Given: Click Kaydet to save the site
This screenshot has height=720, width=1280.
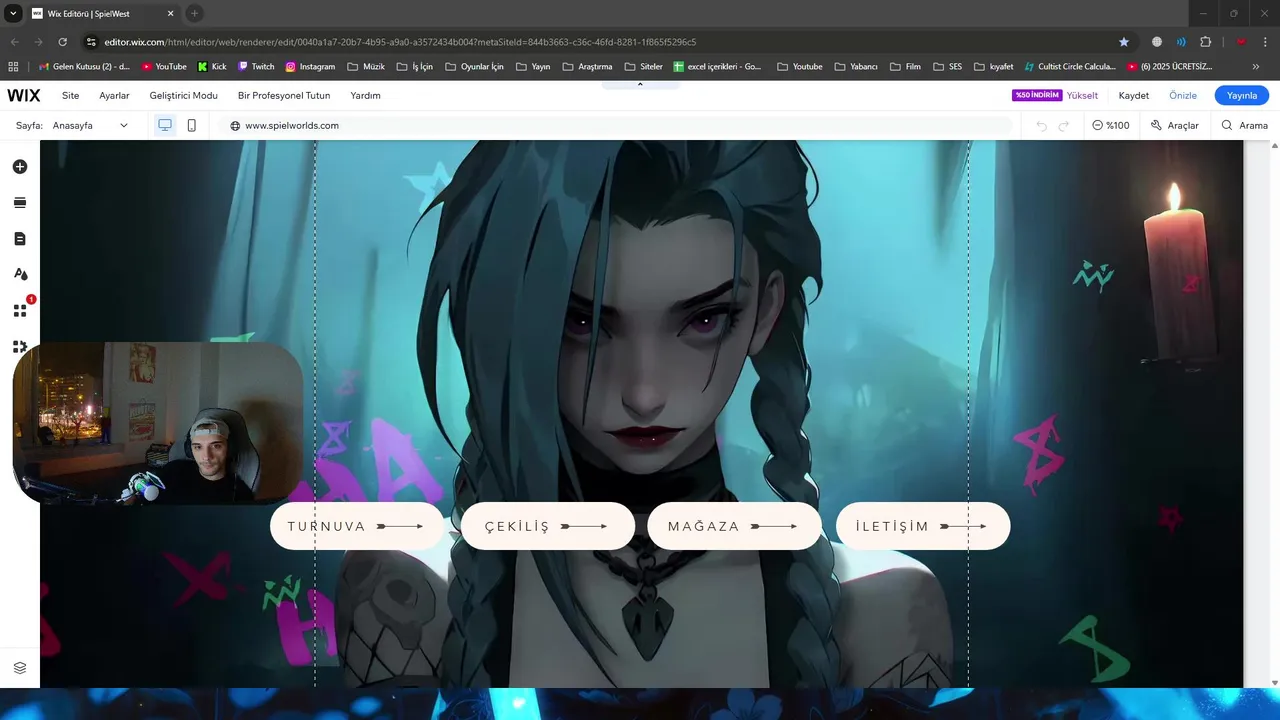Looking at the screenshot, I should (x=1134, y=95).
